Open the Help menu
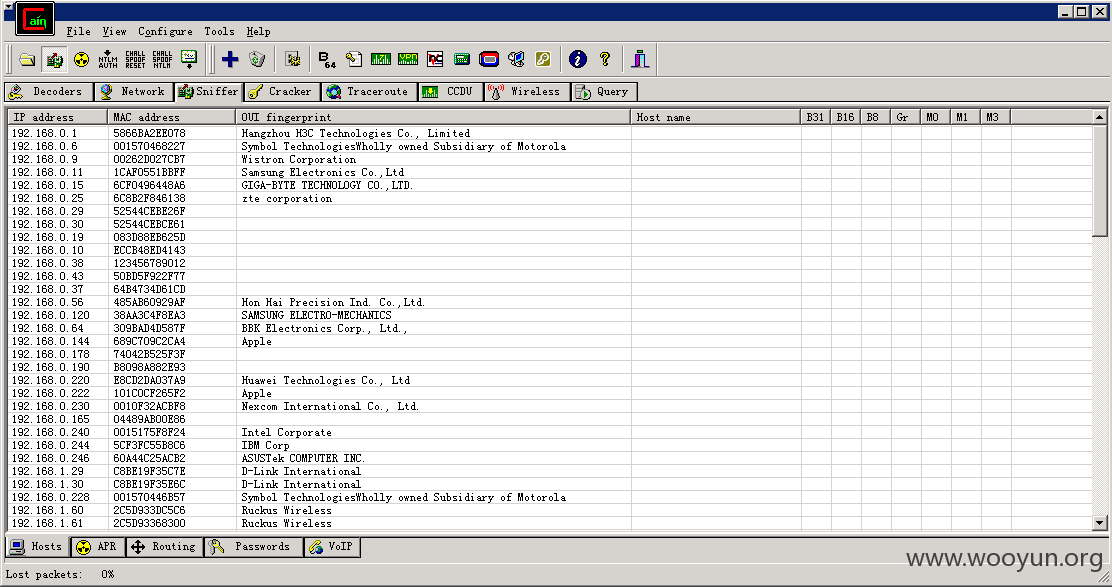 point(258,31)
